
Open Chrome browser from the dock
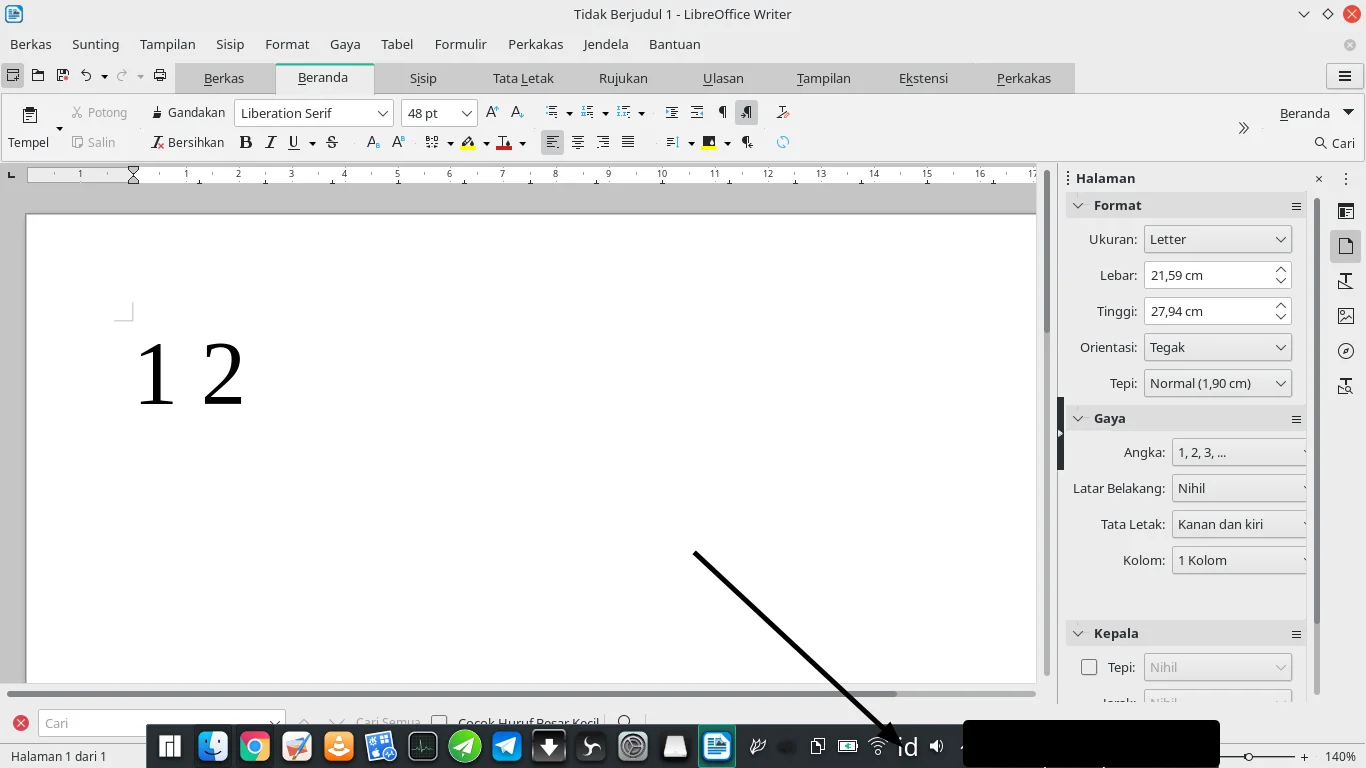pos(255,746)
